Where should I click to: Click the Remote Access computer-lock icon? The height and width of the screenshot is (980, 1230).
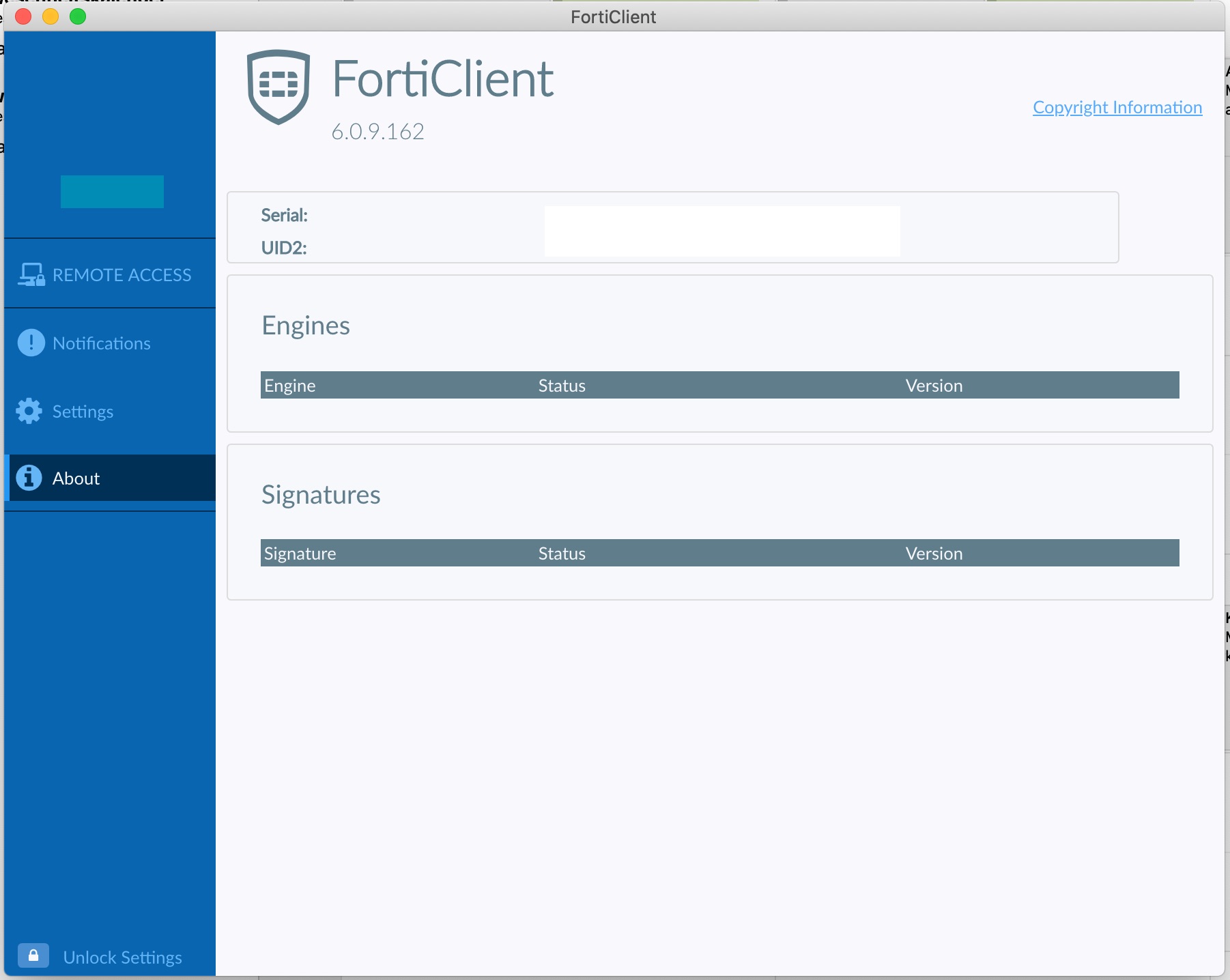31,274
